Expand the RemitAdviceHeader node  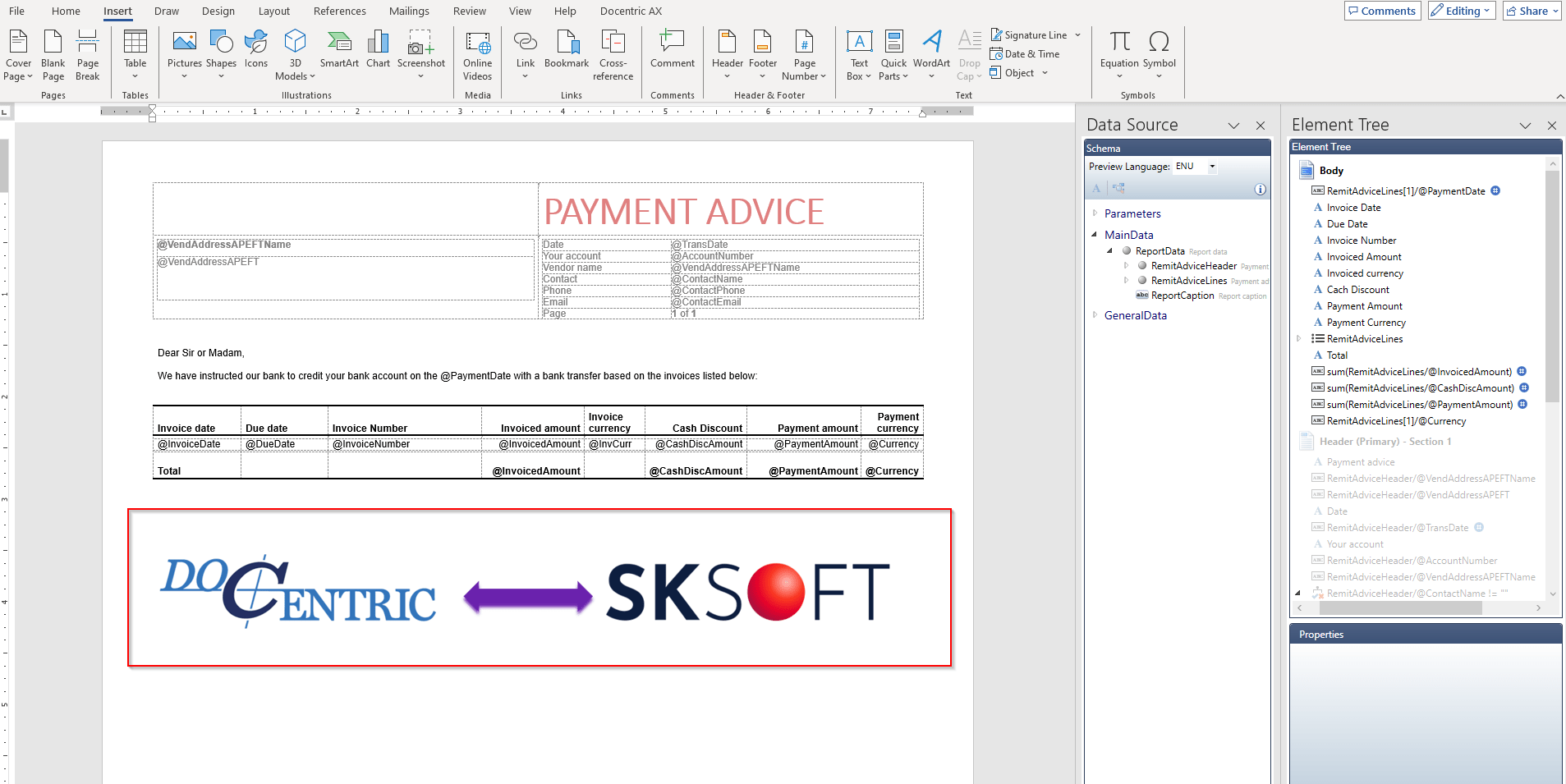[x=1126, y=266]
